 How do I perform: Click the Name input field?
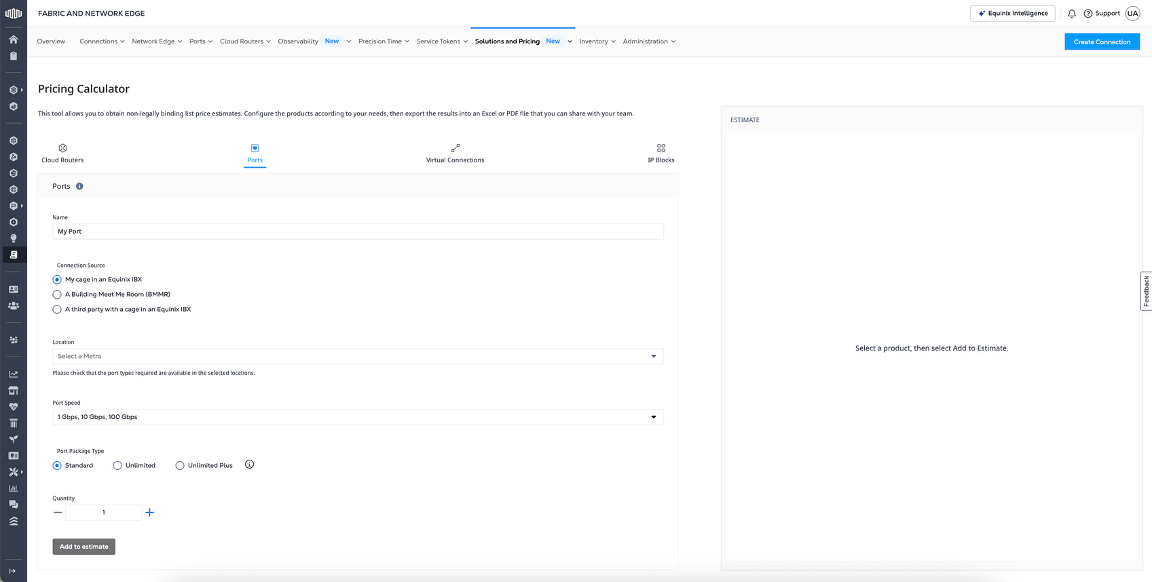357,231
